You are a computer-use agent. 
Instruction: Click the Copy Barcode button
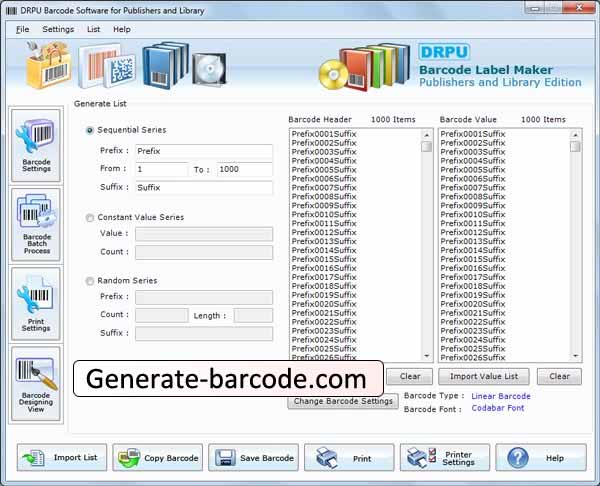(158, 457)
